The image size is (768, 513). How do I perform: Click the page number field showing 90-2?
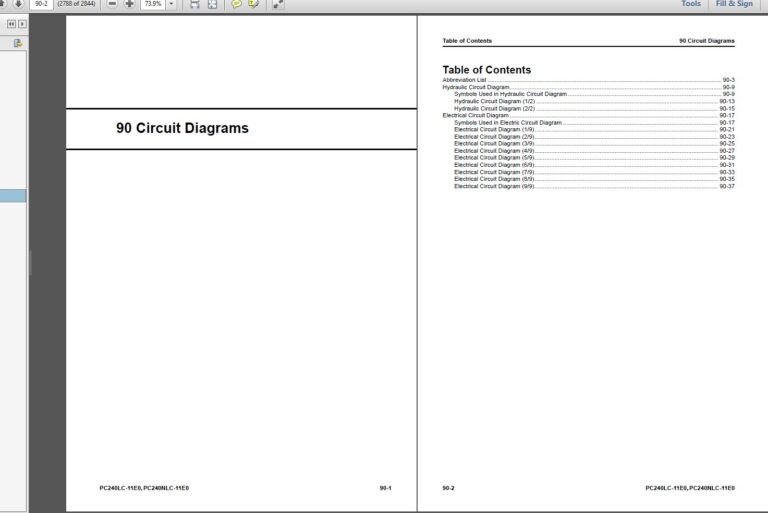point(41,4)
